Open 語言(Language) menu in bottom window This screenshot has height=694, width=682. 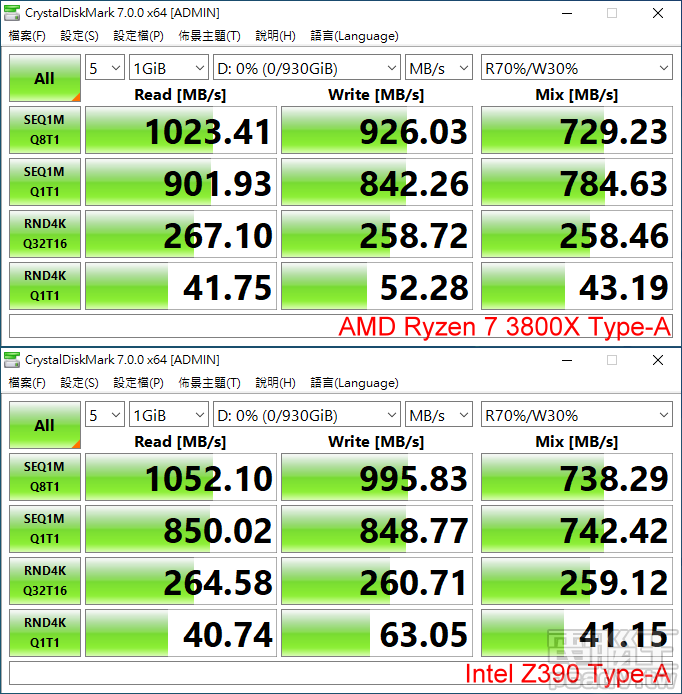(x=354, y=383)
